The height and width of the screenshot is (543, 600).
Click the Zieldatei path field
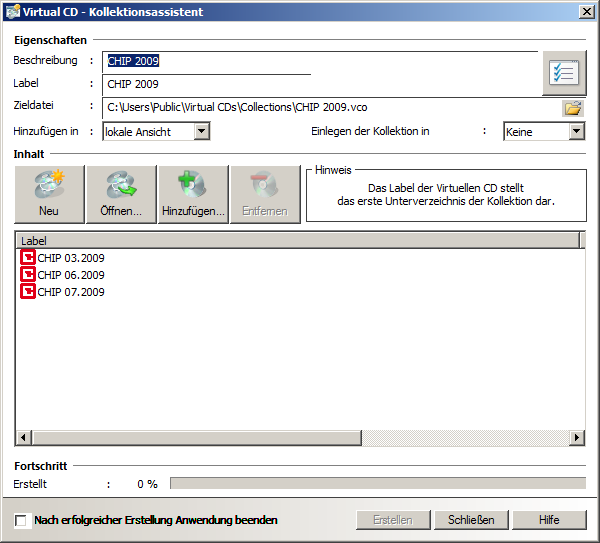[x=331, y=108]
